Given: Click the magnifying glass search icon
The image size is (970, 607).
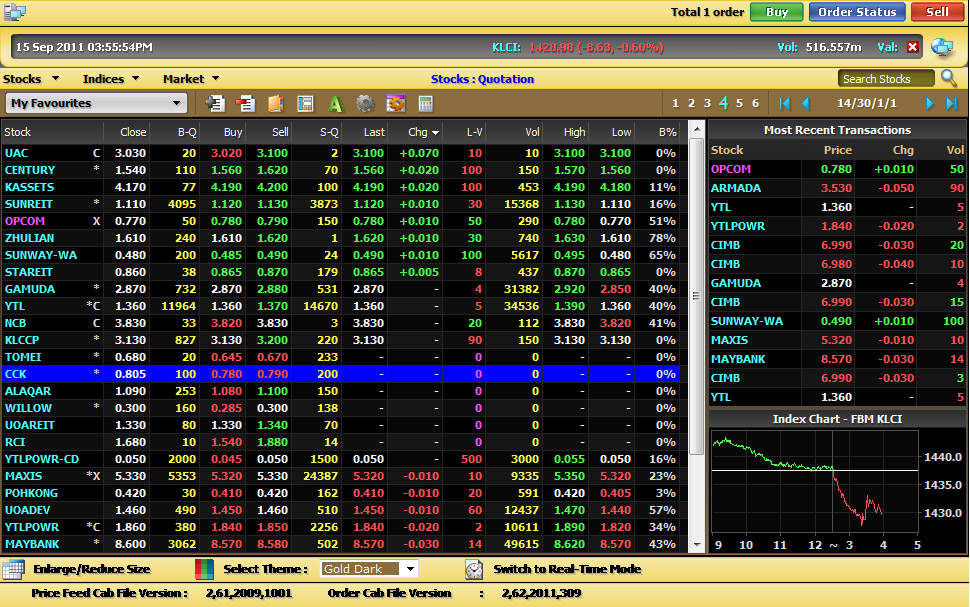Looking at the screenshot, I should coord(949,79).
